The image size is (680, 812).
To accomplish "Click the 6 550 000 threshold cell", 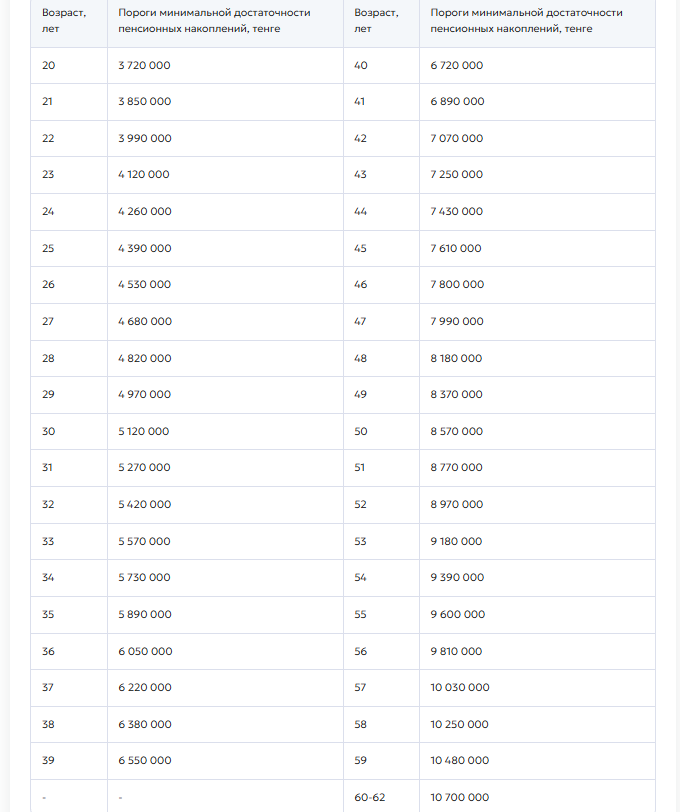I will click(x=144, y=760).
